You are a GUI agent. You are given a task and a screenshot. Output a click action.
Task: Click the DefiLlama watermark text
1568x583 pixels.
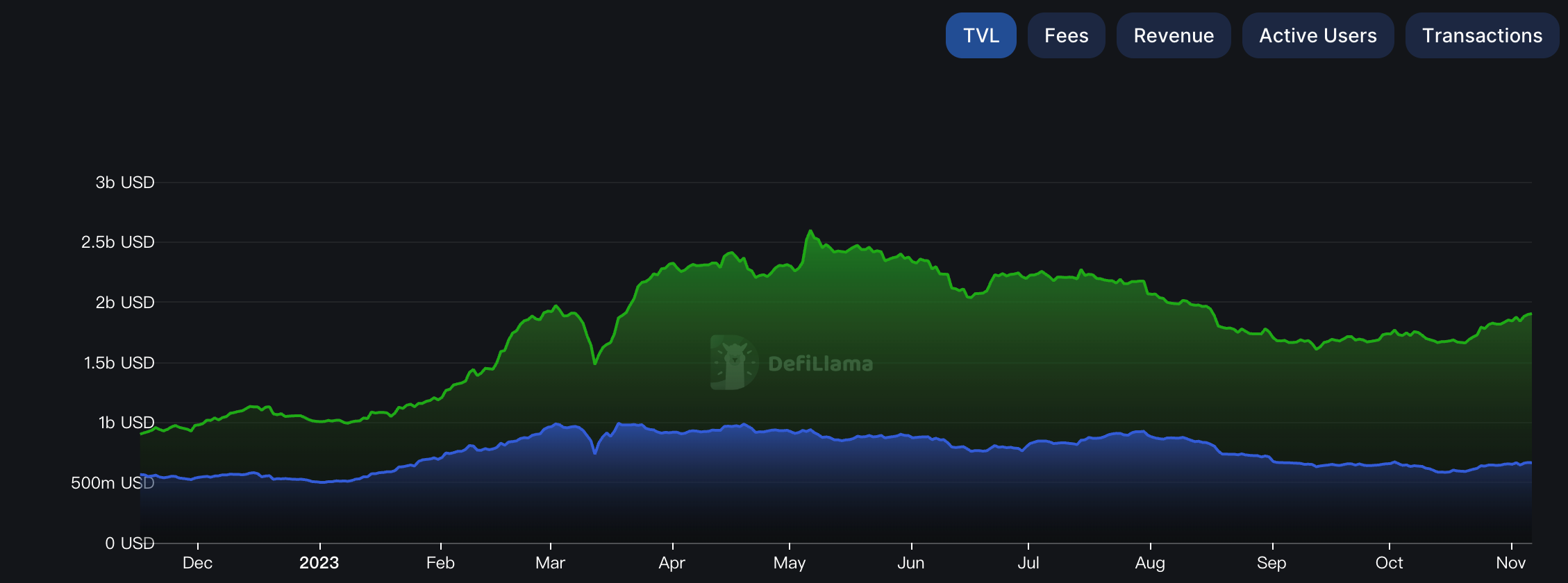820,364
